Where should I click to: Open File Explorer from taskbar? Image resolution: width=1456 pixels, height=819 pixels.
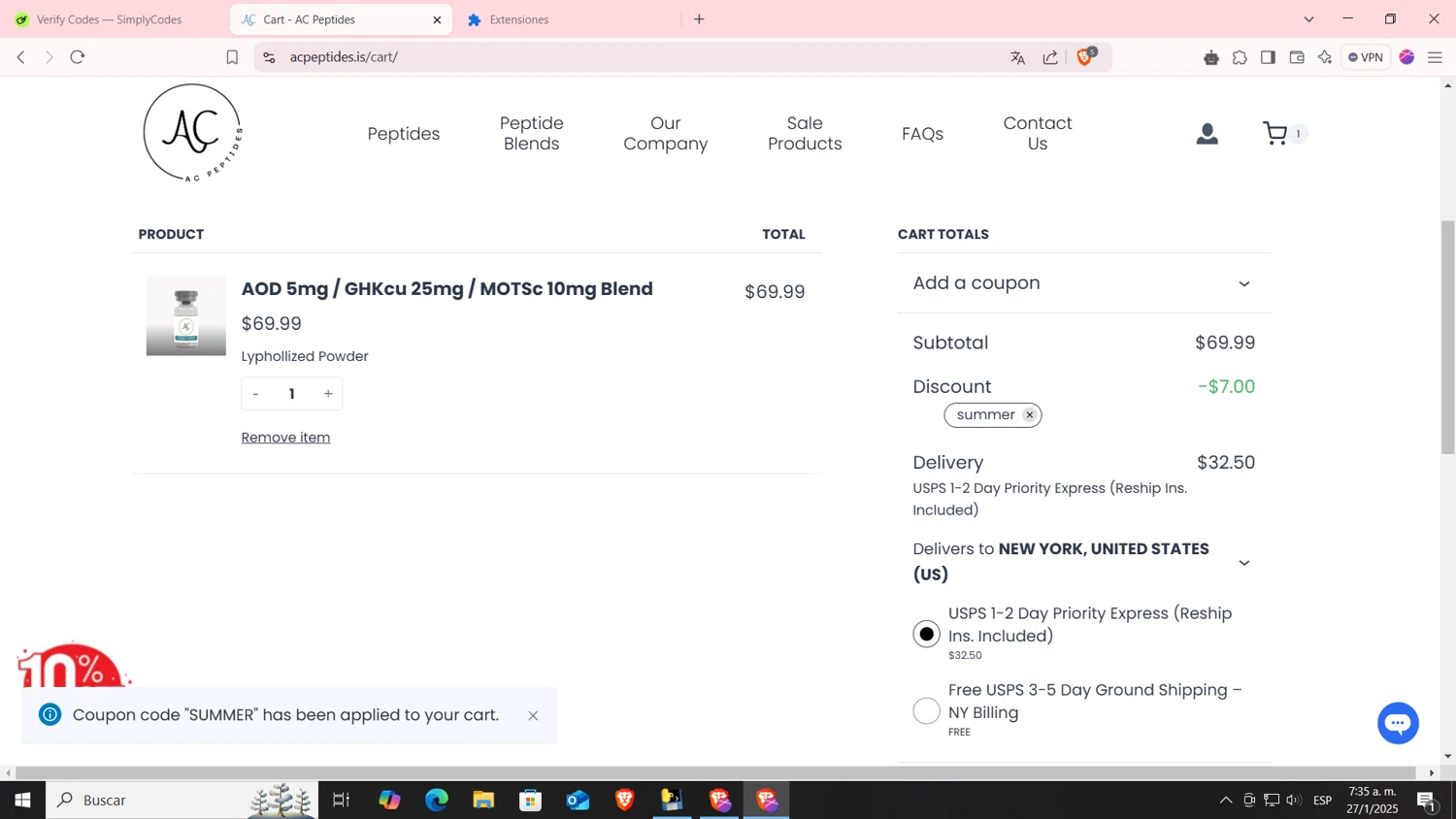pos(483,800)
